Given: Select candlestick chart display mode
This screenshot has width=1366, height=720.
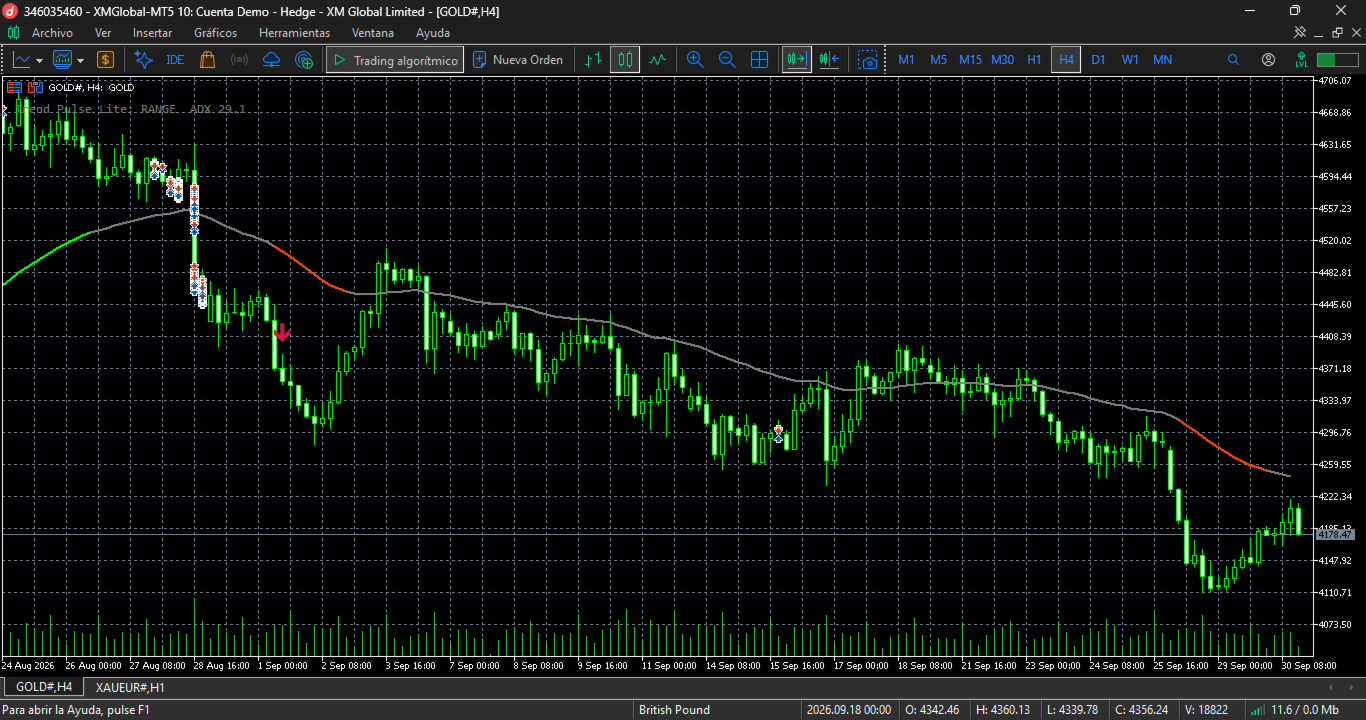Looking at the screenshot, I should (x=625, y=60).
